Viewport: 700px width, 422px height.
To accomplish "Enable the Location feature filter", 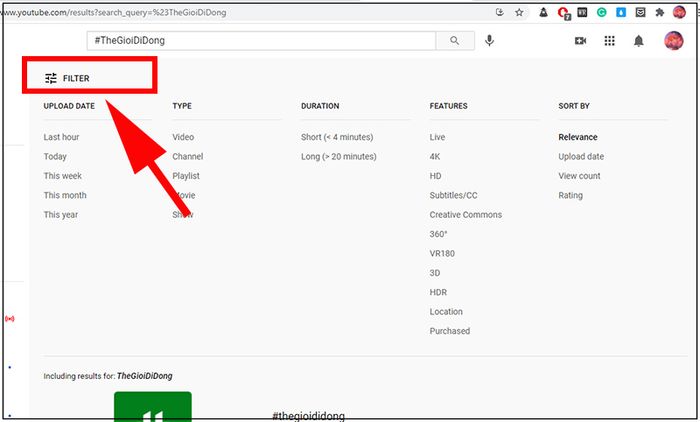I will click(446, 312).
